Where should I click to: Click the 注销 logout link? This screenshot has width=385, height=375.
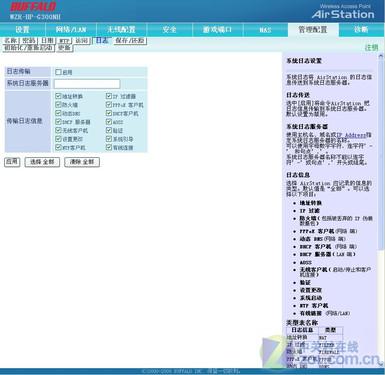click(371, 48)
